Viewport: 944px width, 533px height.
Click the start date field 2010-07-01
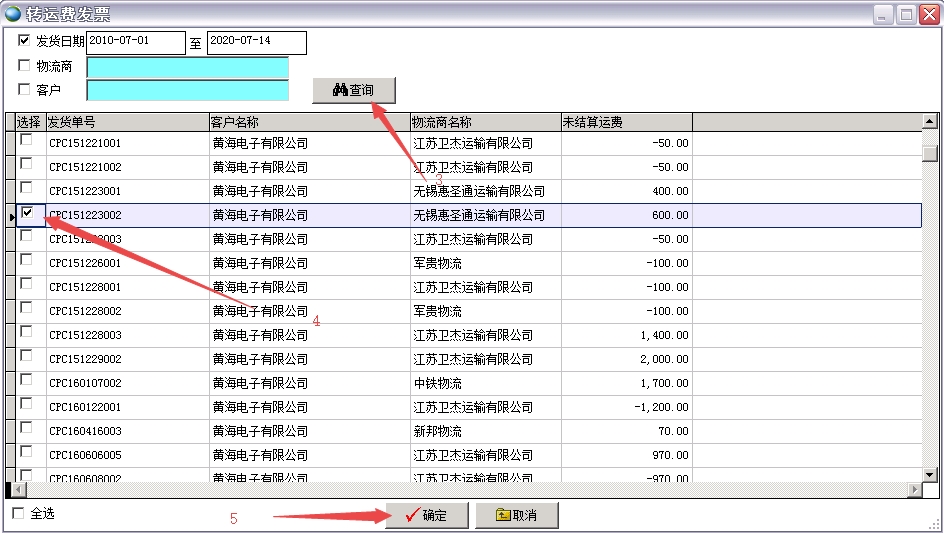136,43
